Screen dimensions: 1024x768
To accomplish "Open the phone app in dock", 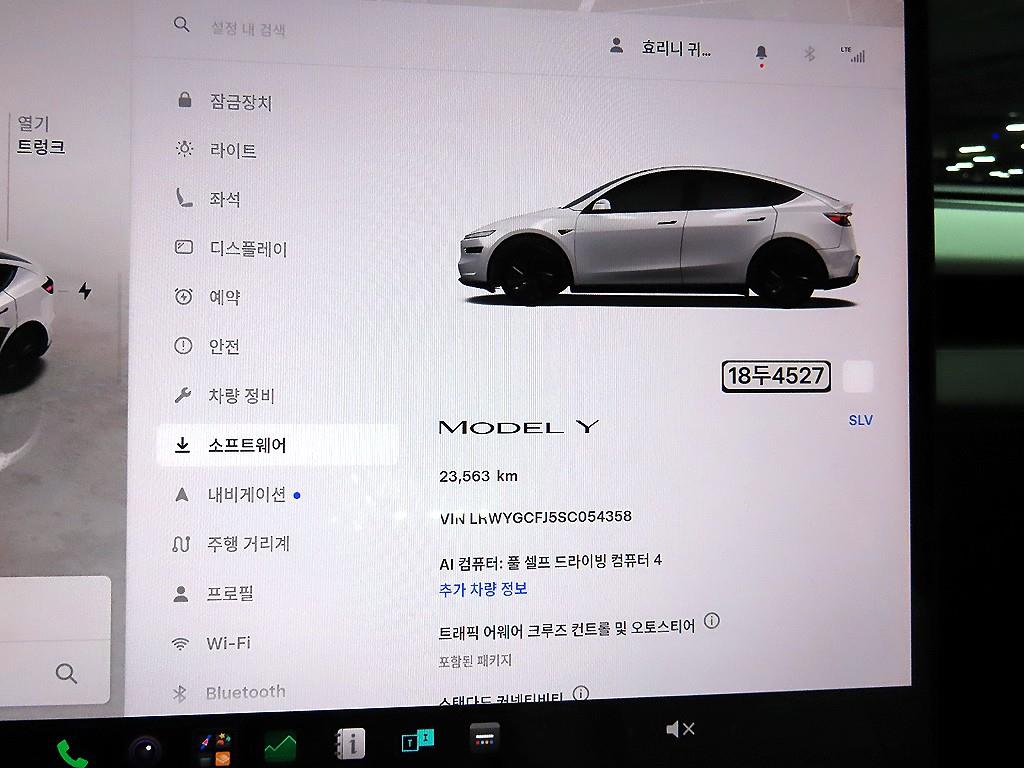I will [x=71, y=753].
